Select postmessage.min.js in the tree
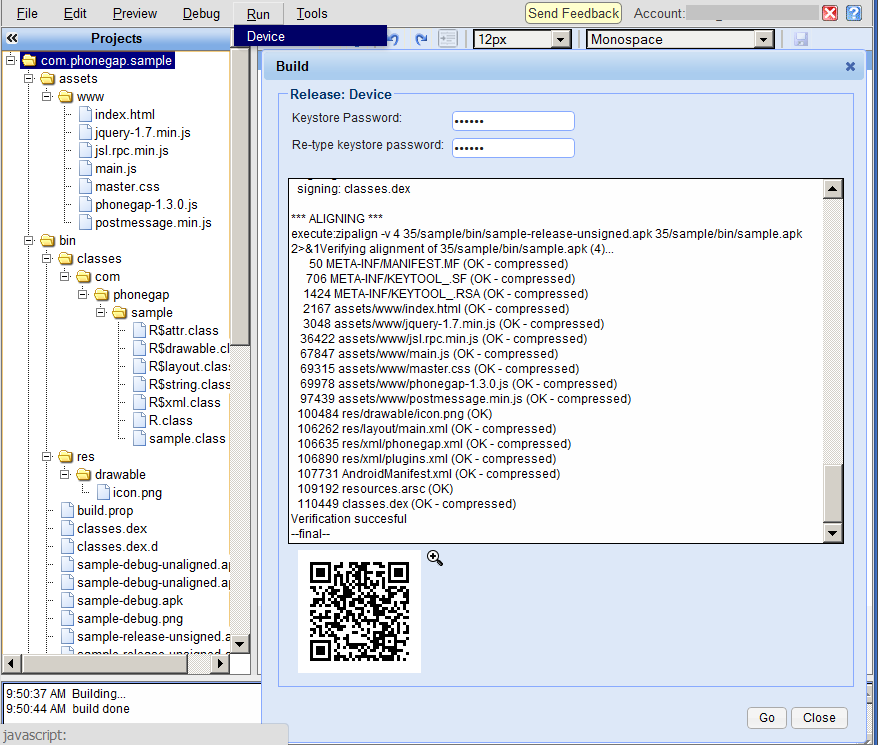The image size is (878, 745). pyautogui.click(x=153, y=222)
